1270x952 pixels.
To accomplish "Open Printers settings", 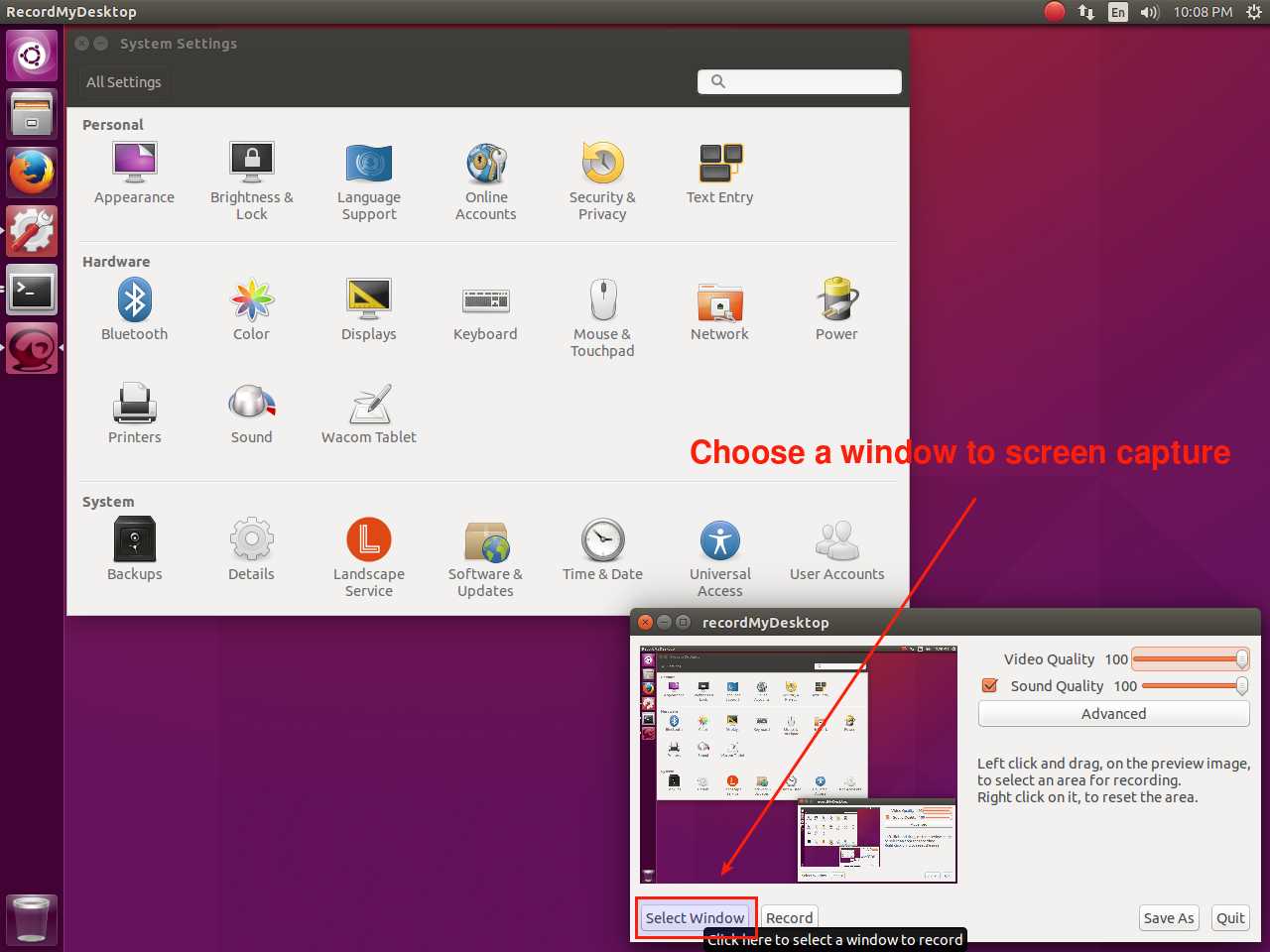I will [x=134, y=414].
